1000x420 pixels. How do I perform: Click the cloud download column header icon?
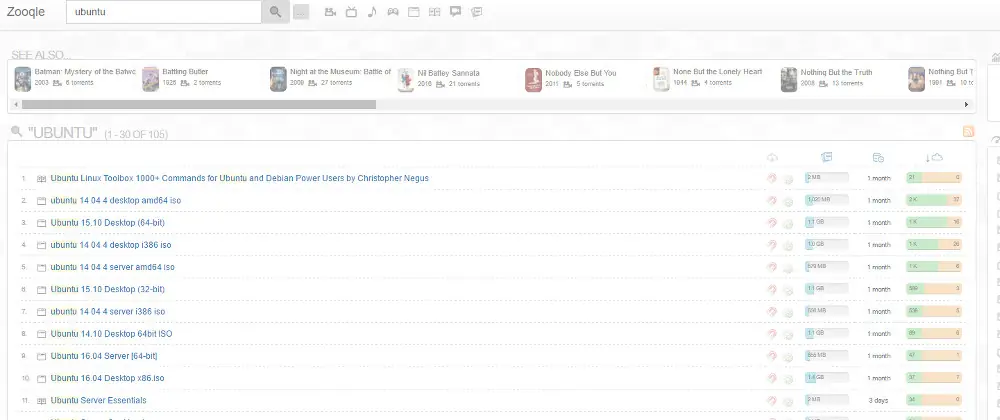[x=772, y=157]
